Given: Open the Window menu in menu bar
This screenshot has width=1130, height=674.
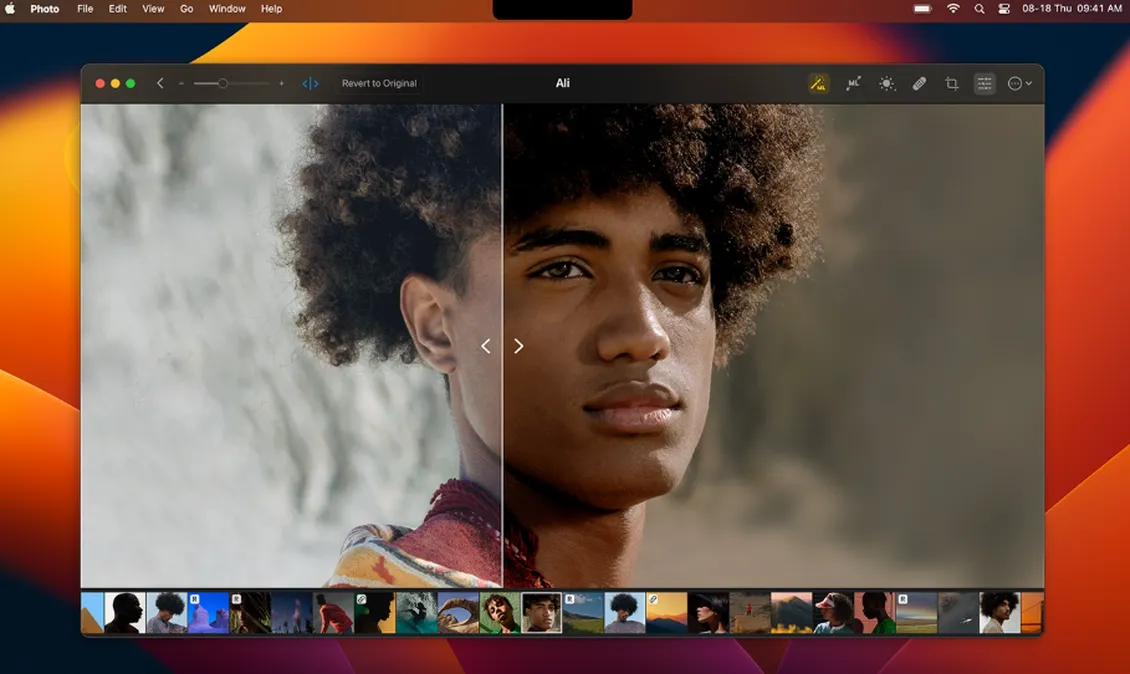Looking at the screenshot, I should (x=227, y=9).
